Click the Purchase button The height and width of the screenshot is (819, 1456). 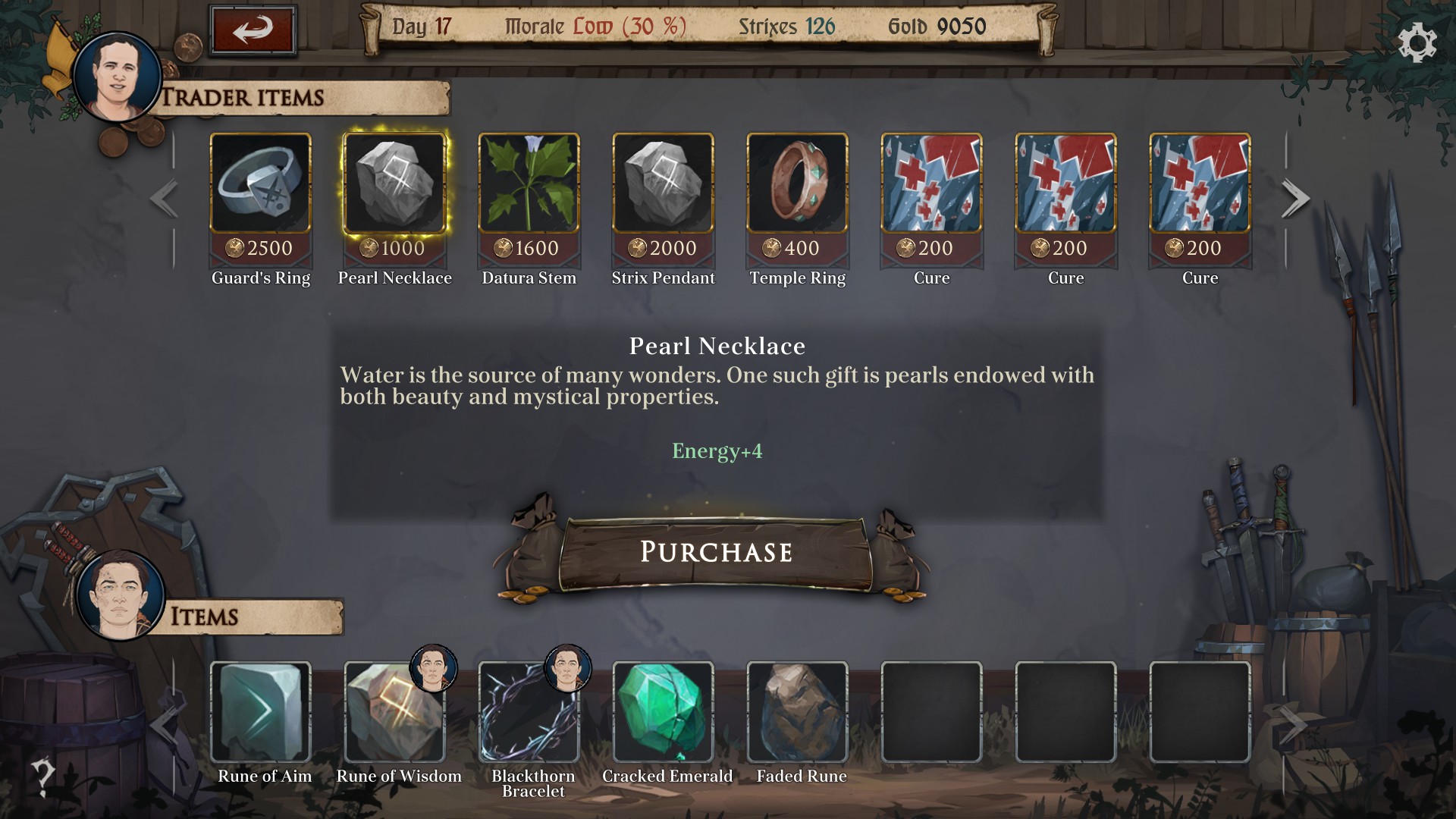716,552
